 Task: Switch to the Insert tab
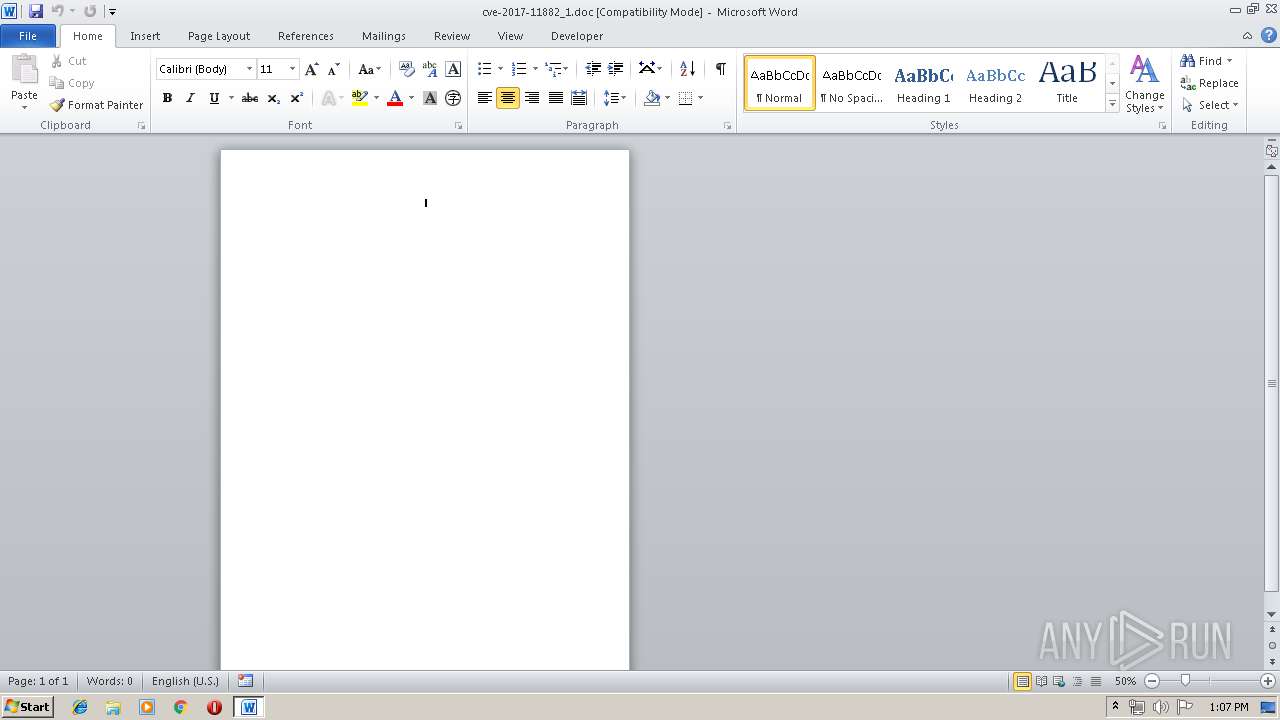pos(145,36)
